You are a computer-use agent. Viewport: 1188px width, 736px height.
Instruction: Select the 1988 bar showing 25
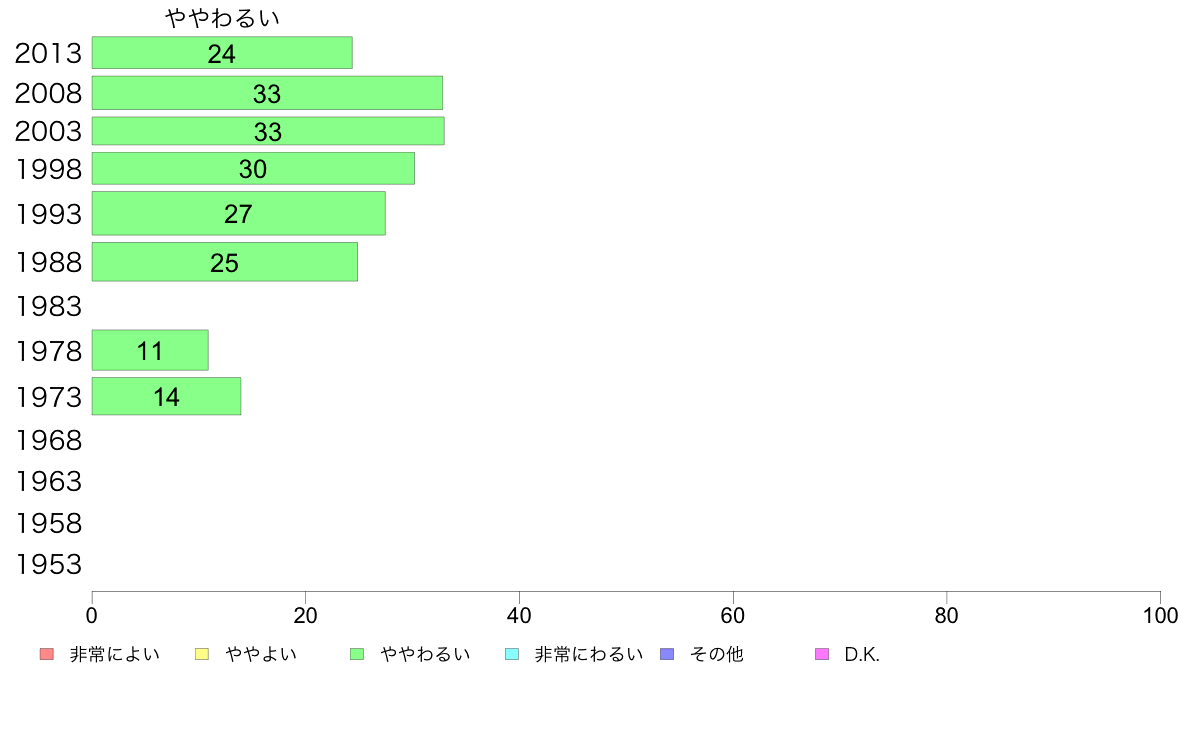click(225, 262)
